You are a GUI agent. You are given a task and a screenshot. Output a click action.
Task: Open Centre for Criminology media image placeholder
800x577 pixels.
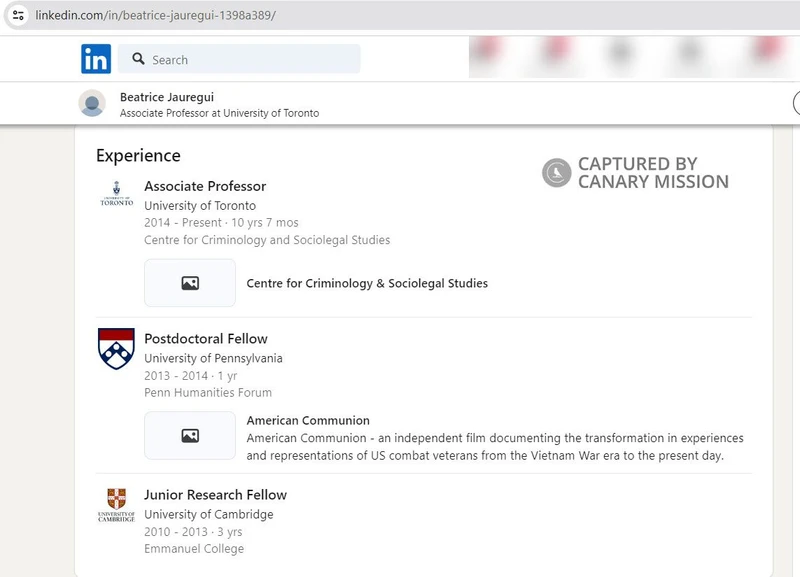pos(190,283)
